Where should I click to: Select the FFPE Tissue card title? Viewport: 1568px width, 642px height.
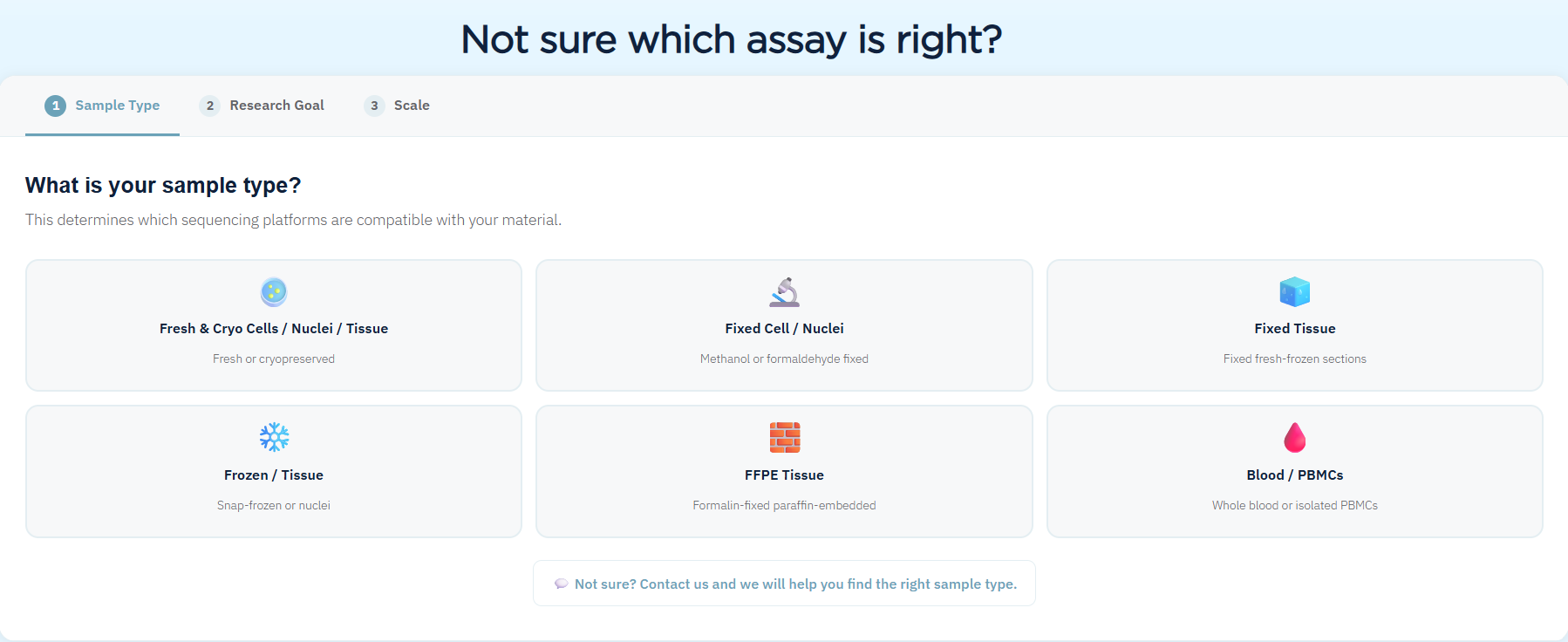click(x=784, y=475)
